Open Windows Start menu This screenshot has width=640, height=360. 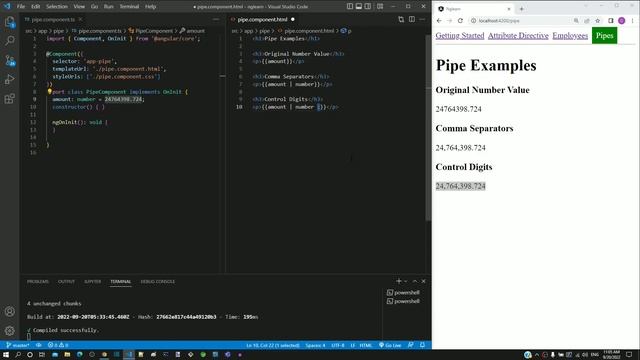pos(6,354)
